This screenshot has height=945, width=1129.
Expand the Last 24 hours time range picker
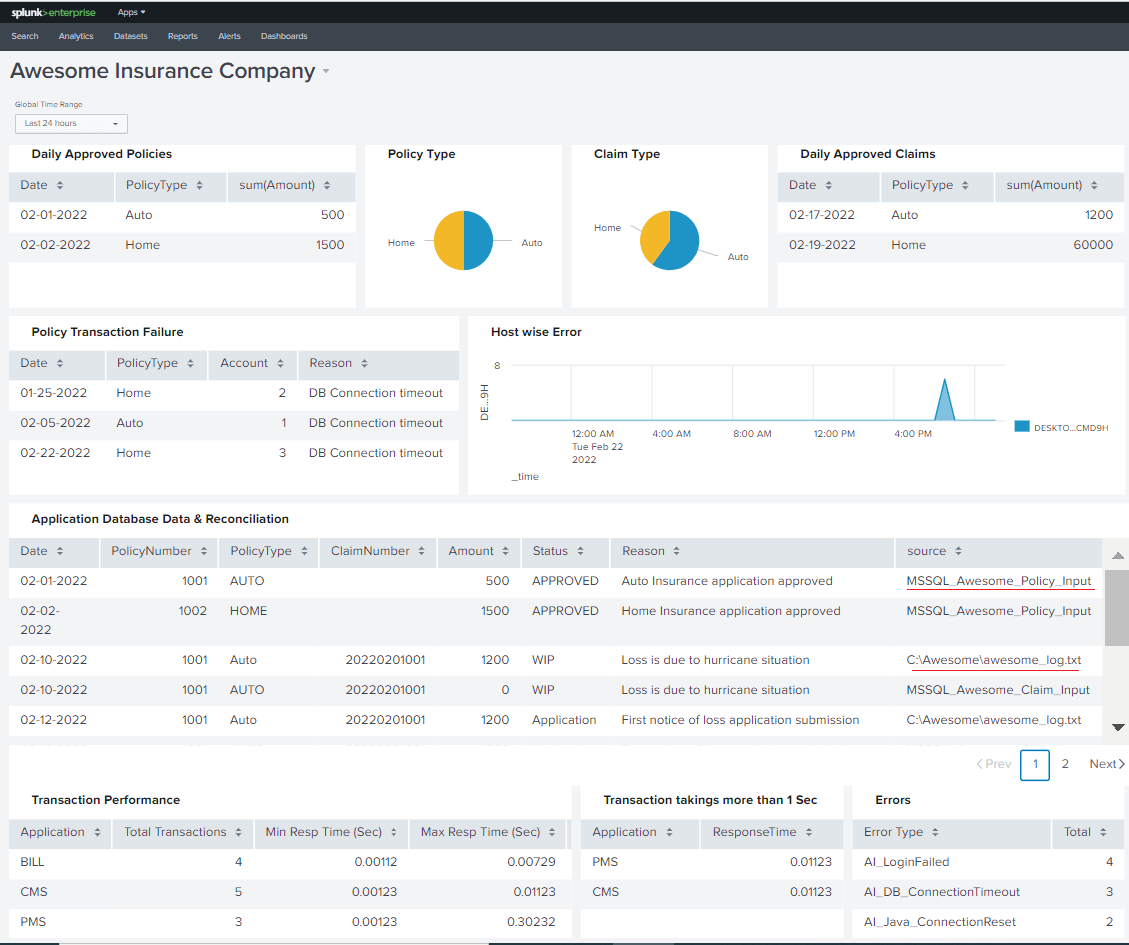71,124
